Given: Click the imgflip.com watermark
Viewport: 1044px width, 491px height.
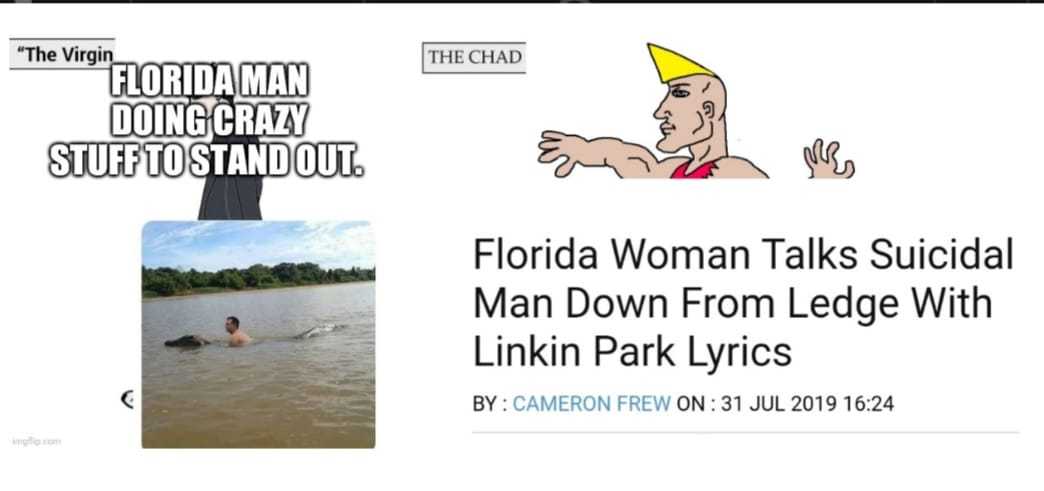Looking at the screenshot, I should point(37,440).
